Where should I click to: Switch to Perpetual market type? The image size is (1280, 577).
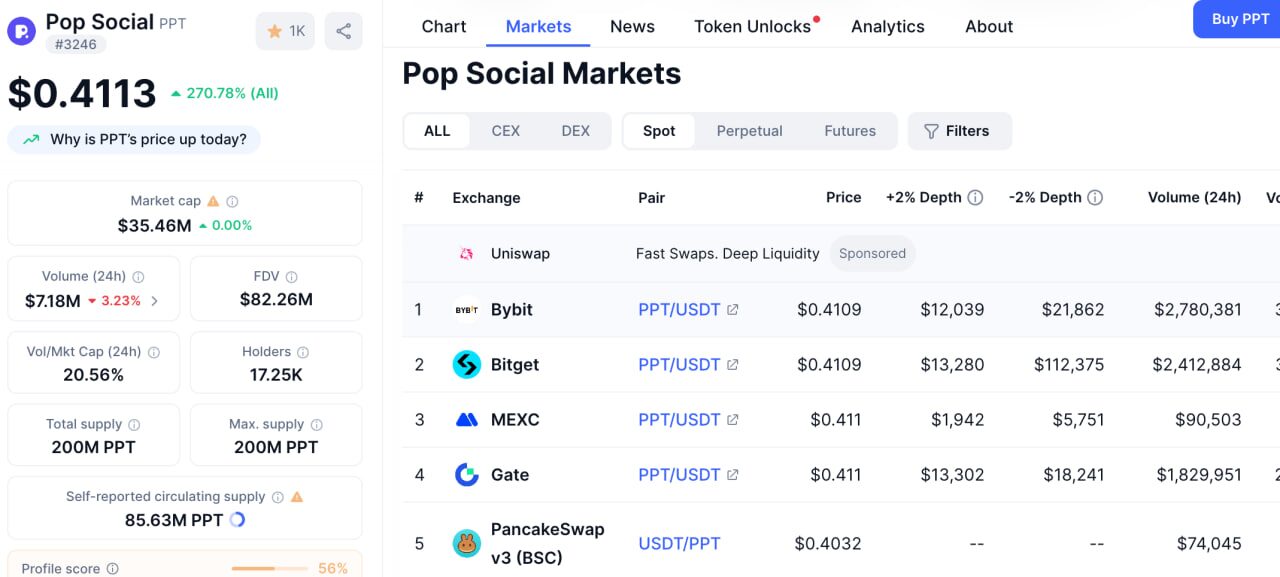749,131
